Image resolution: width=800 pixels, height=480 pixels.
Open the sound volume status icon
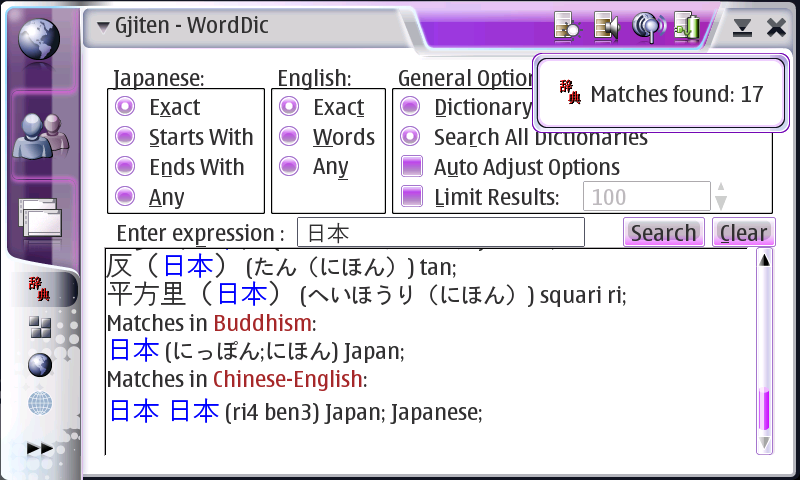coord(606,27)
